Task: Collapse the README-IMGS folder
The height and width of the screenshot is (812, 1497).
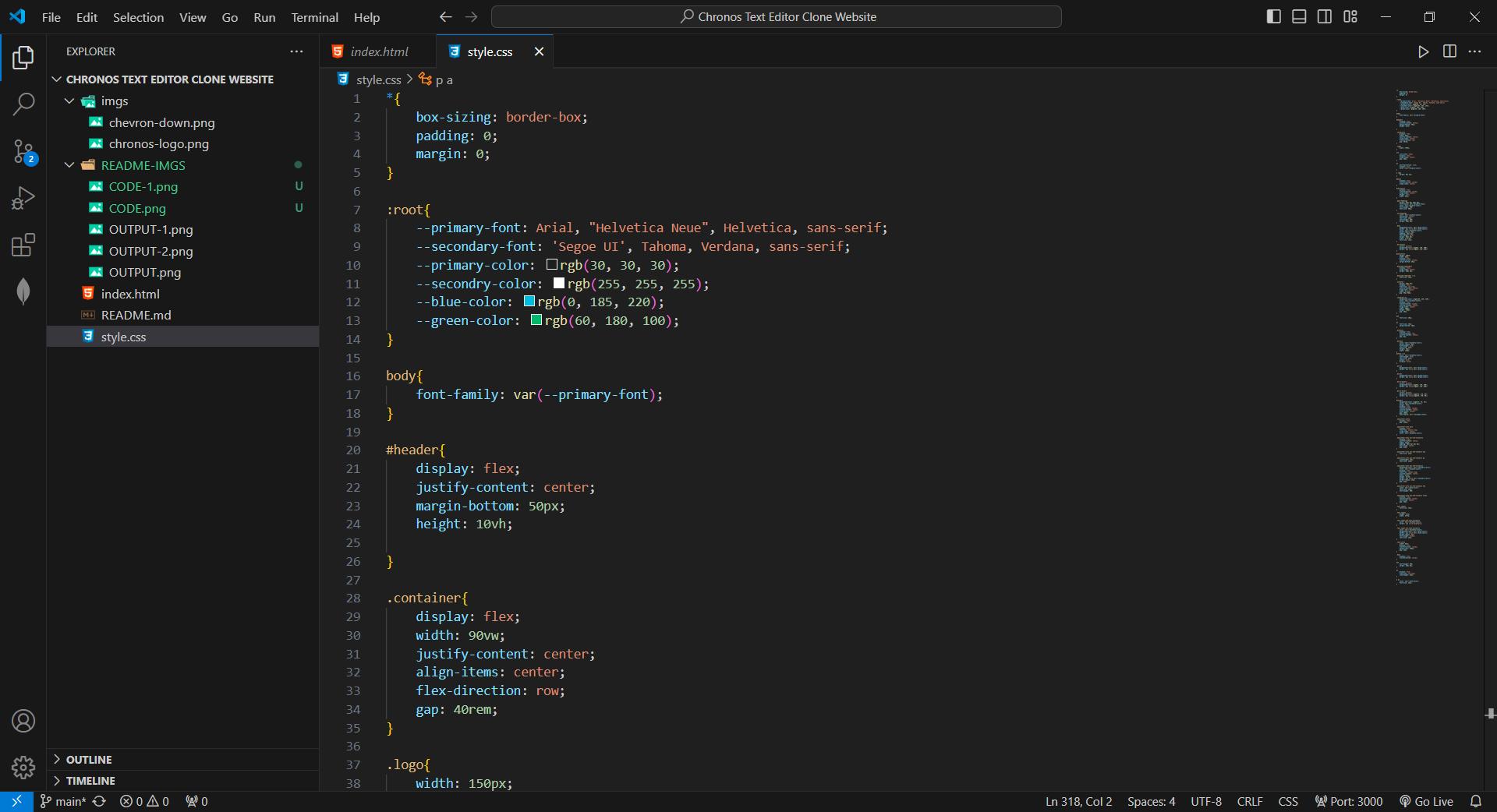Action: (69, 165)
